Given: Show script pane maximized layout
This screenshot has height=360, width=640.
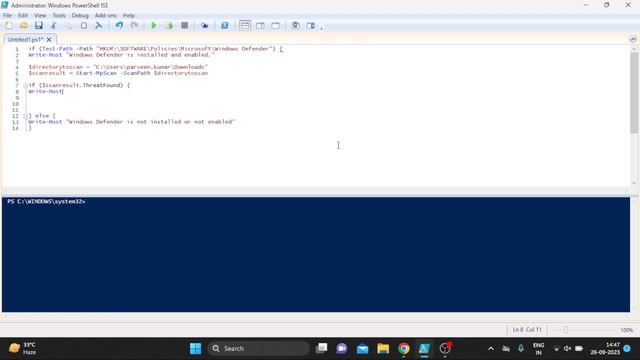Looking at the screenshot, I should coord(276,26).
